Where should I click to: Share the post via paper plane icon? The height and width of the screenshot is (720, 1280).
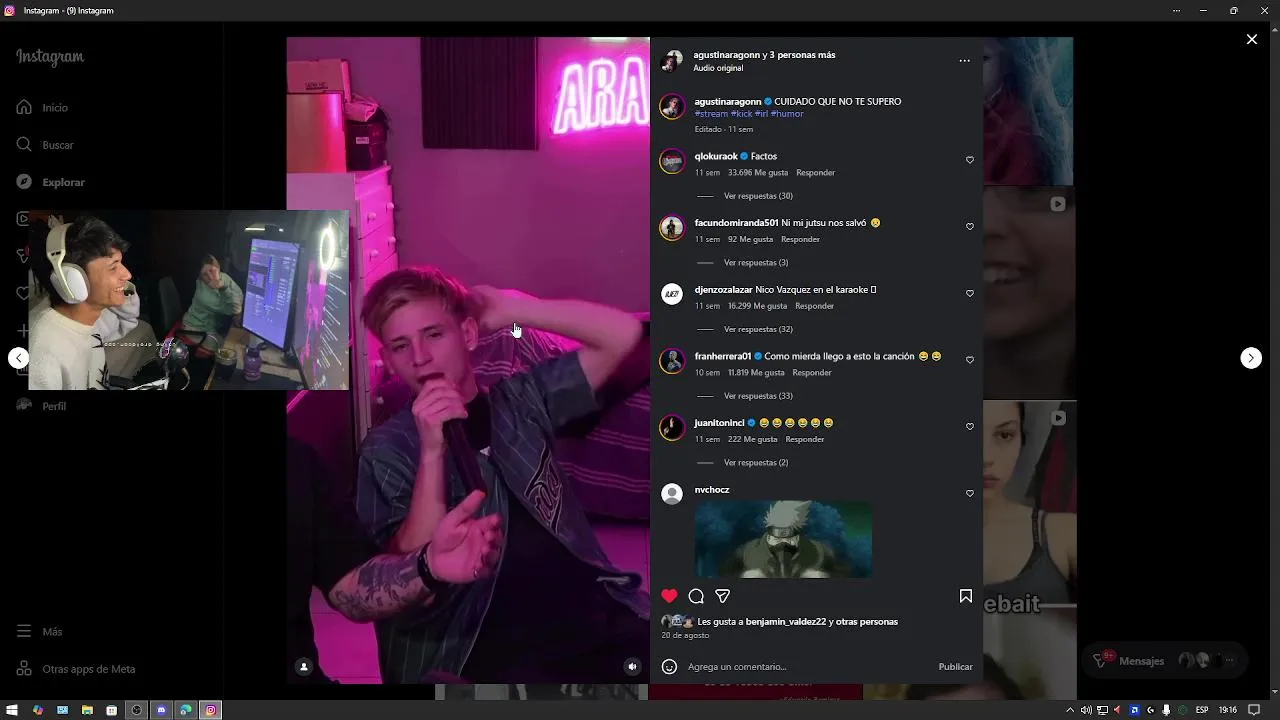tap(722, 596)
